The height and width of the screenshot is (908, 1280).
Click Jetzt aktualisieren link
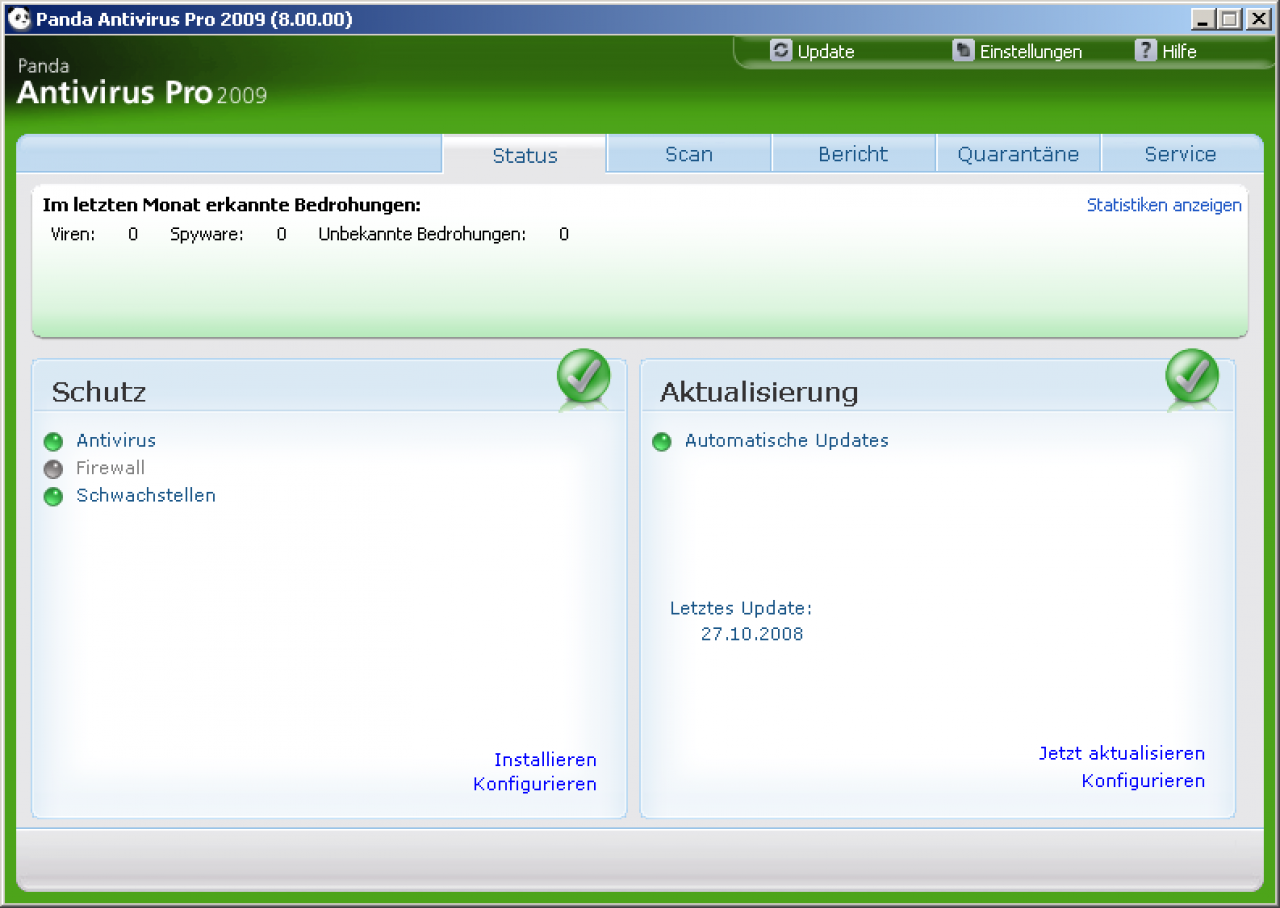[1122, 753]
